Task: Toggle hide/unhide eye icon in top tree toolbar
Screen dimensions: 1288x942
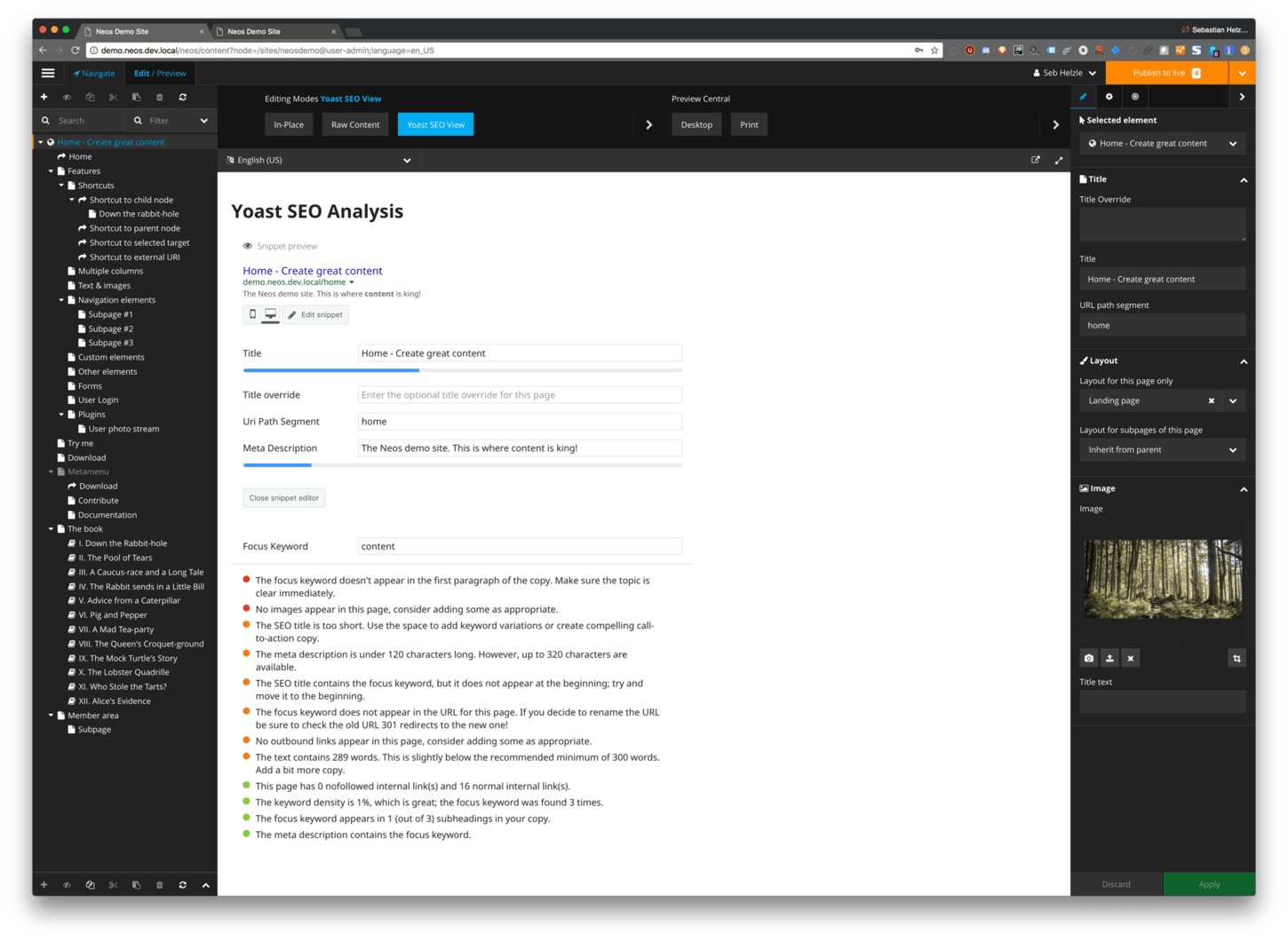Action: click(x=67, y=97)
